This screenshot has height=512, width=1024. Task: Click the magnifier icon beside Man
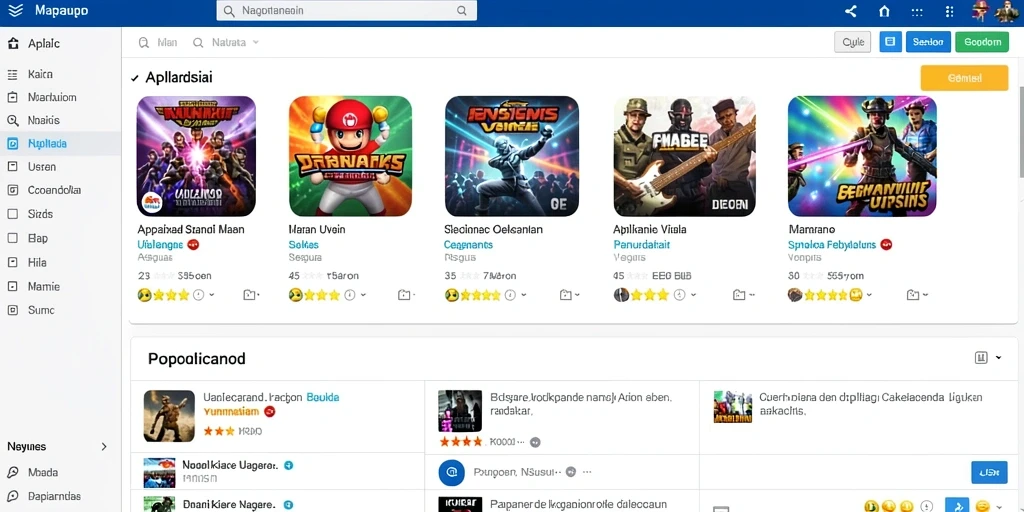[x=144, y=42]
